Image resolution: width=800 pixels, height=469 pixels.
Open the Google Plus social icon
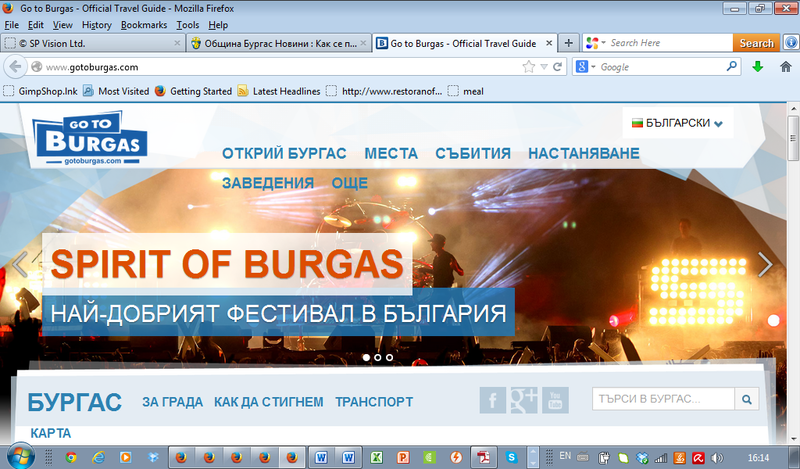[524, 400]
